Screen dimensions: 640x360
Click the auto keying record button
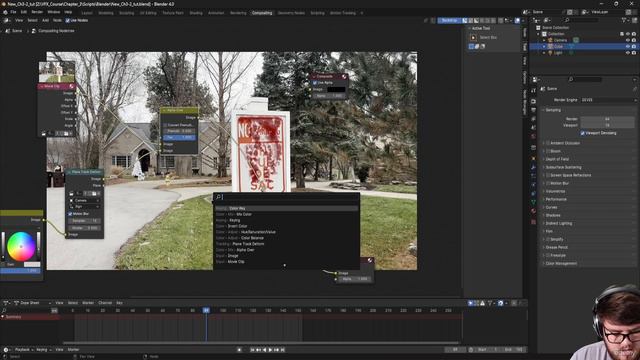239,350
